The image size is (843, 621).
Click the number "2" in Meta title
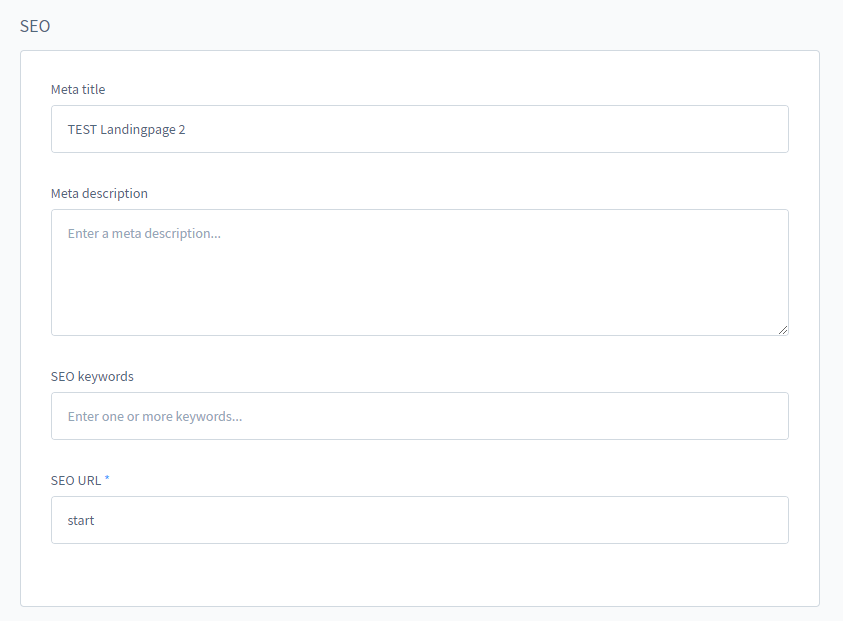182,129
